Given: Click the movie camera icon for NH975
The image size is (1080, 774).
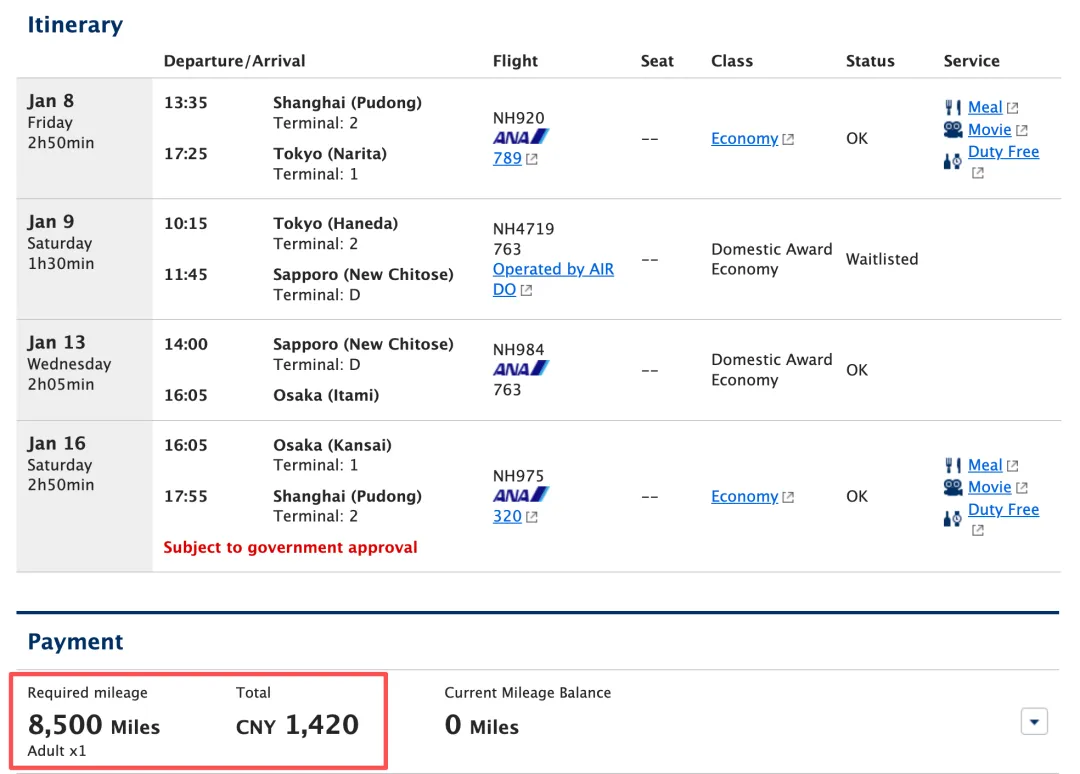Looking at the screenshot, I should tap(953, 488).
